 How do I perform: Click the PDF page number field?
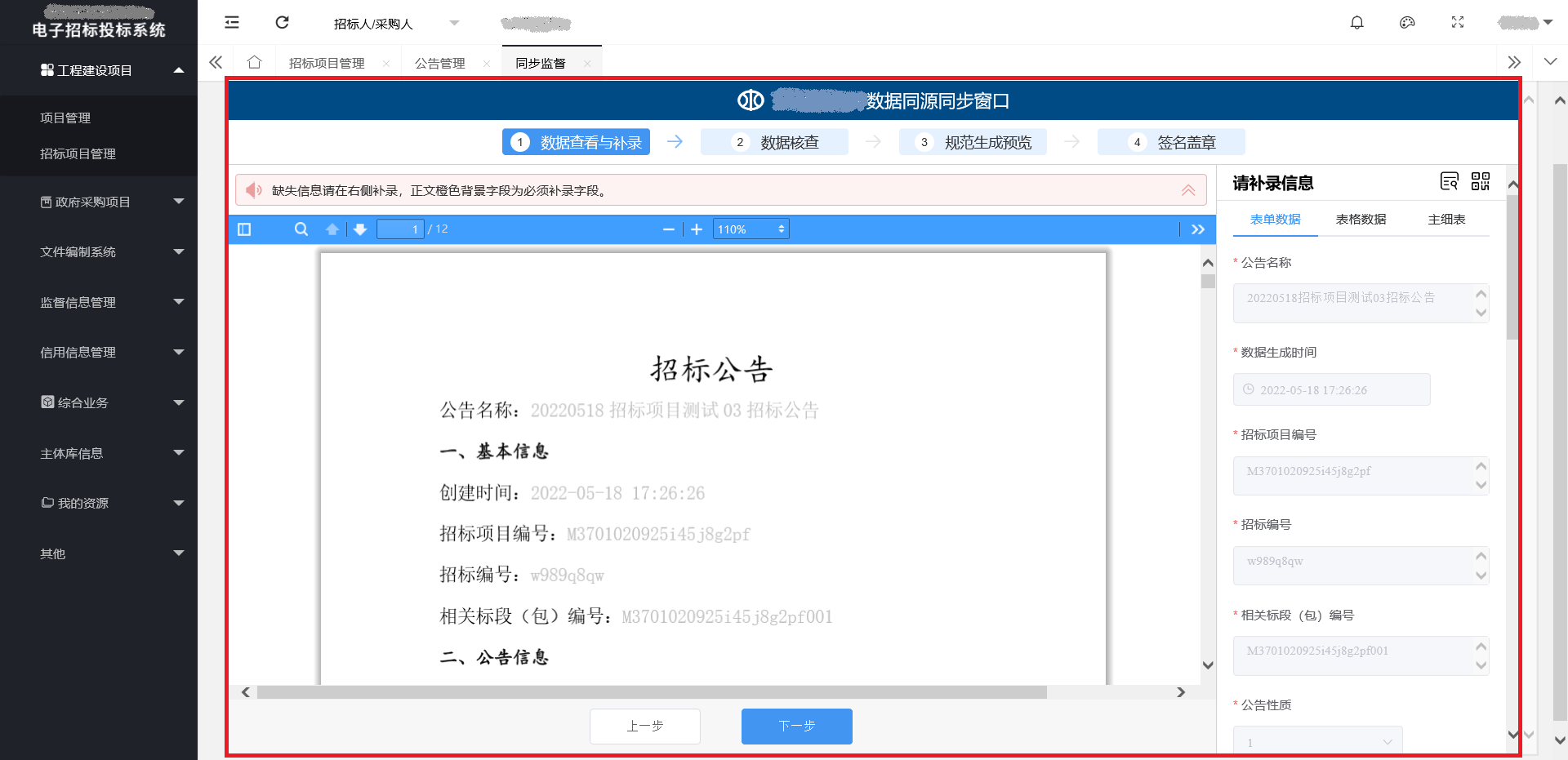tap(400, 229)
